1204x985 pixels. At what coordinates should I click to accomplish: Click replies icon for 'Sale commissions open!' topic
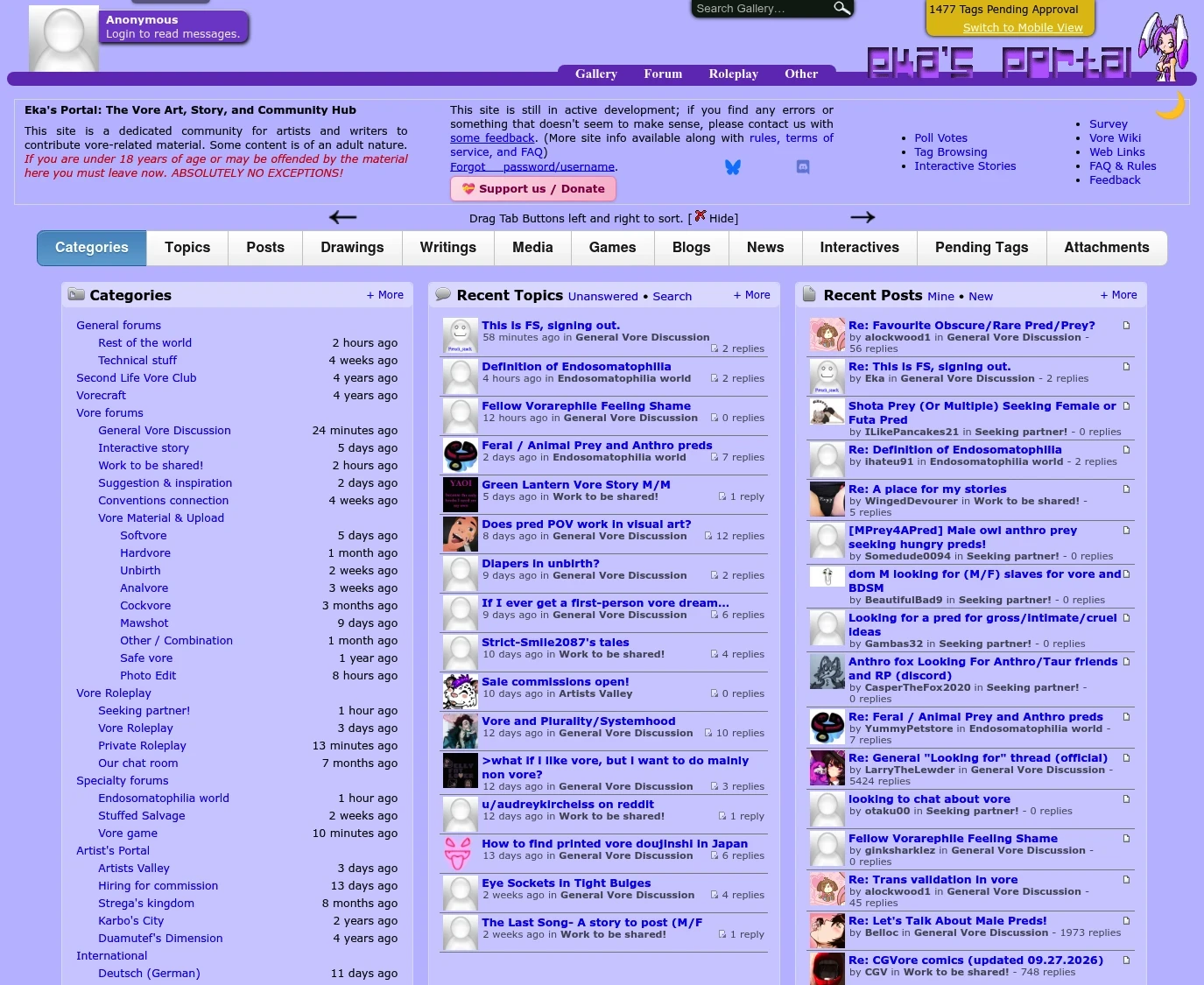[x=715, y=694]
